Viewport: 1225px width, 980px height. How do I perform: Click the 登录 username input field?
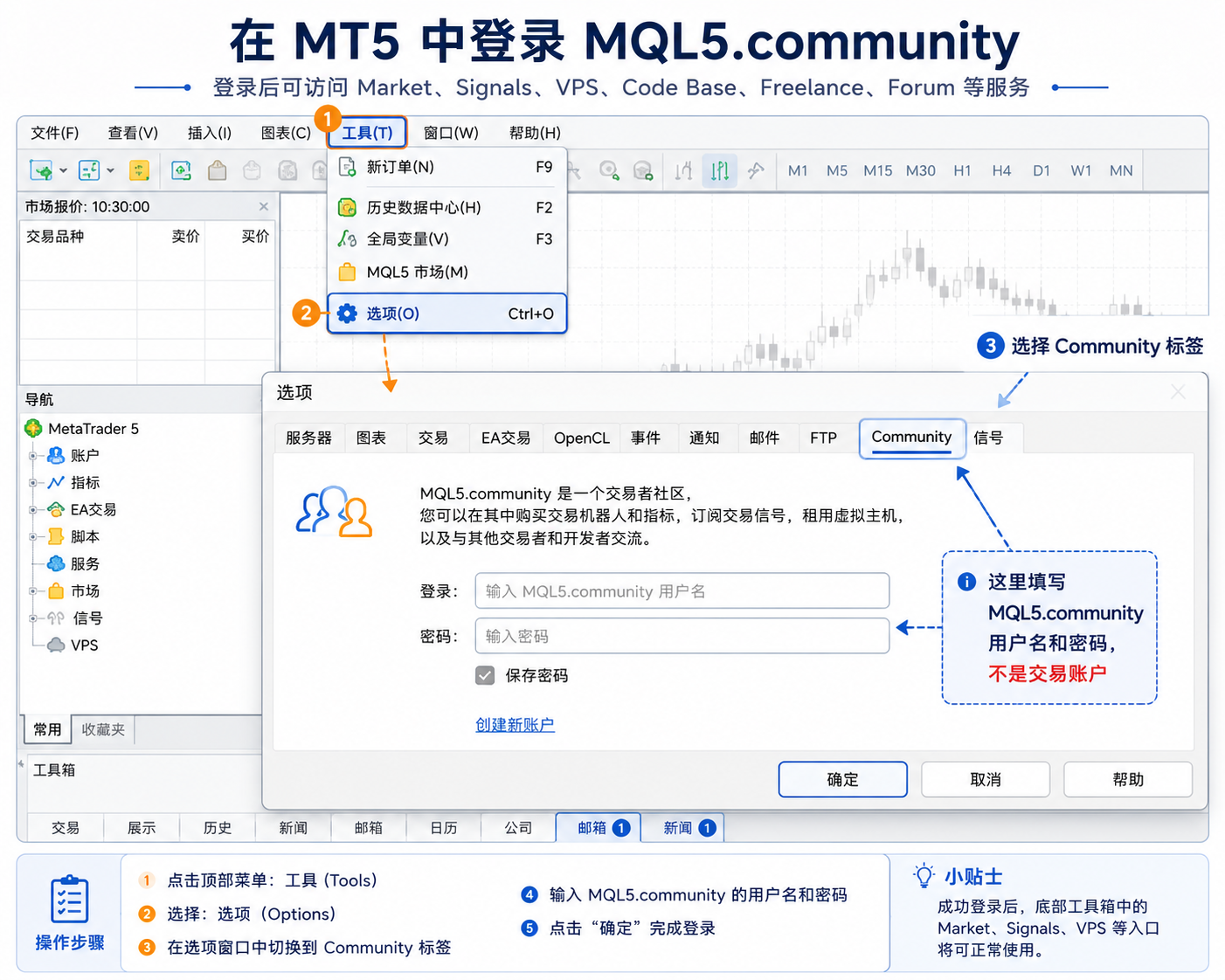(682, 590)
